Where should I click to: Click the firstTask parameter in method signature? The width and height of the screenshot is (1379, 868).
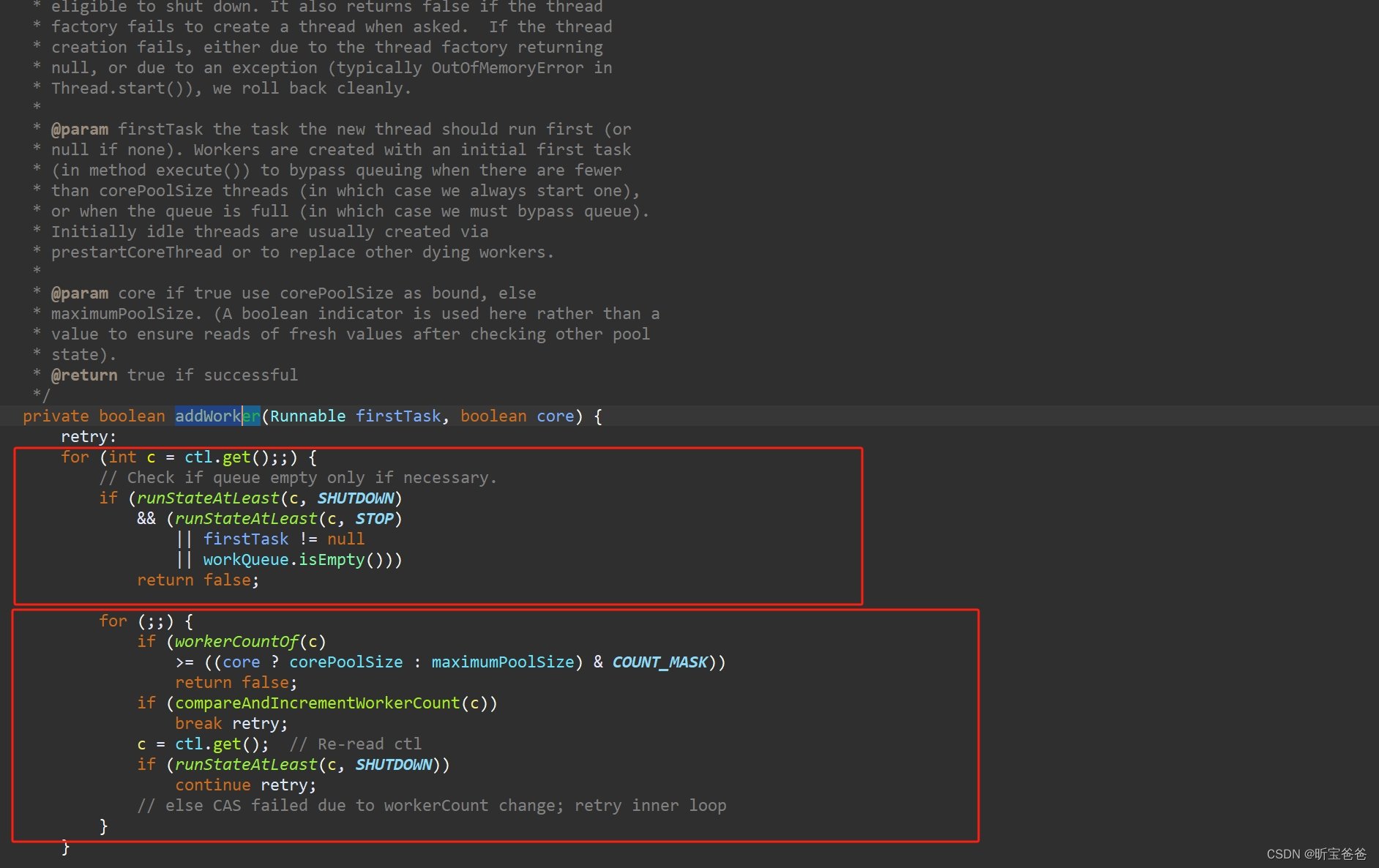click(399, 416)
